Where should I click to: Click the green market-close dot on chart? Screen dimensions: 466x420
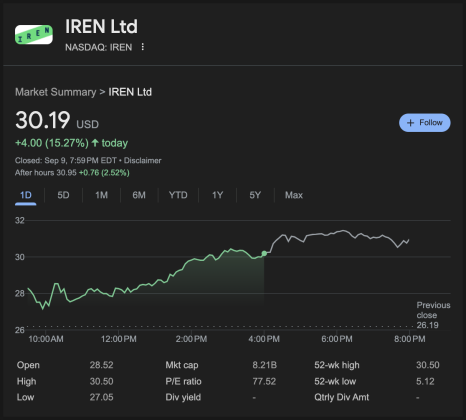pos(264,254)
